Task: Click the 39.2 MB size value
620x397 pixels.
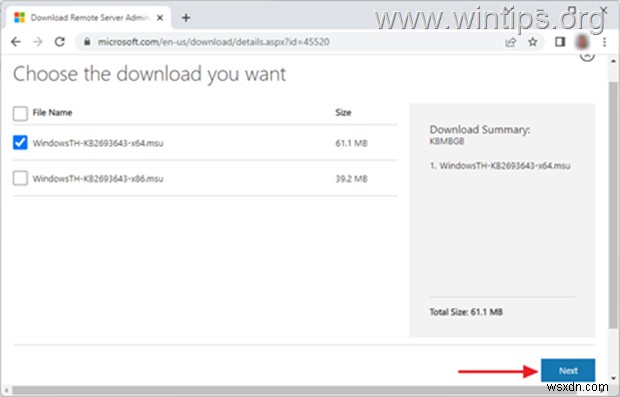Action: (x=352, y=179)
